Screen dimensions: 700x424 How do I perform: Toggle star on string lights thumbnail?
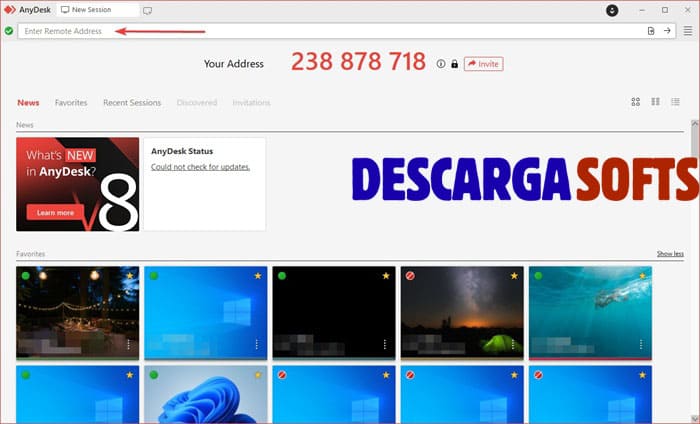point(129,276)
